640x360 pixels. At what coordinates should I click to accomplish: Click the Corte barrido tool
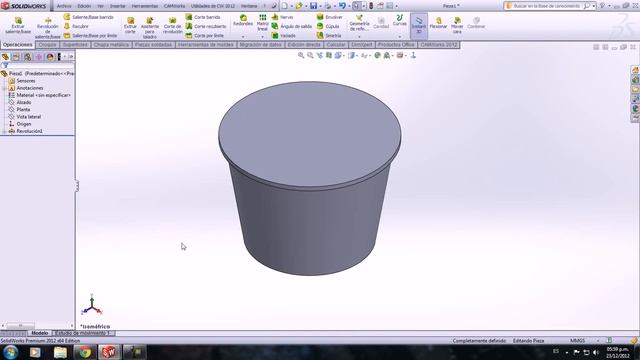(x=203, y=17)
